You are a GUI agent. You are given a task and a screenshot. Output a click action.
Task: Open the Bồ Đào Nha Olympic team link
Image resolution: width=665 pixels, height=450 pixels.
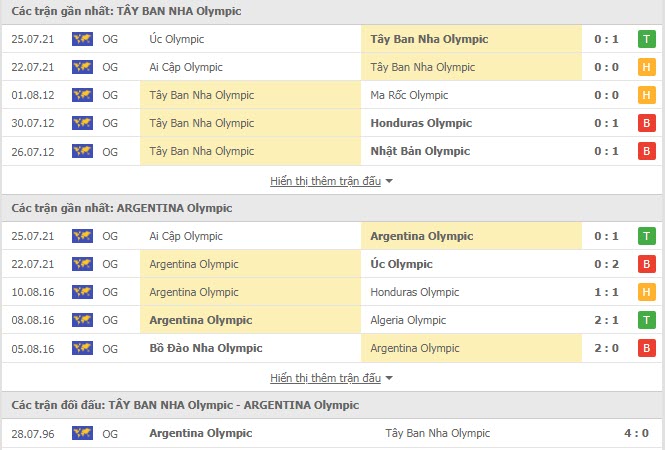click(205, 348)
